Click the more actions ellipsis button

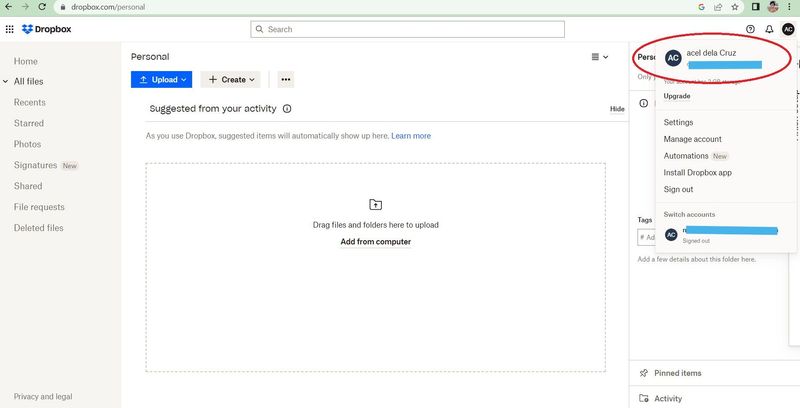pos(286,80)
